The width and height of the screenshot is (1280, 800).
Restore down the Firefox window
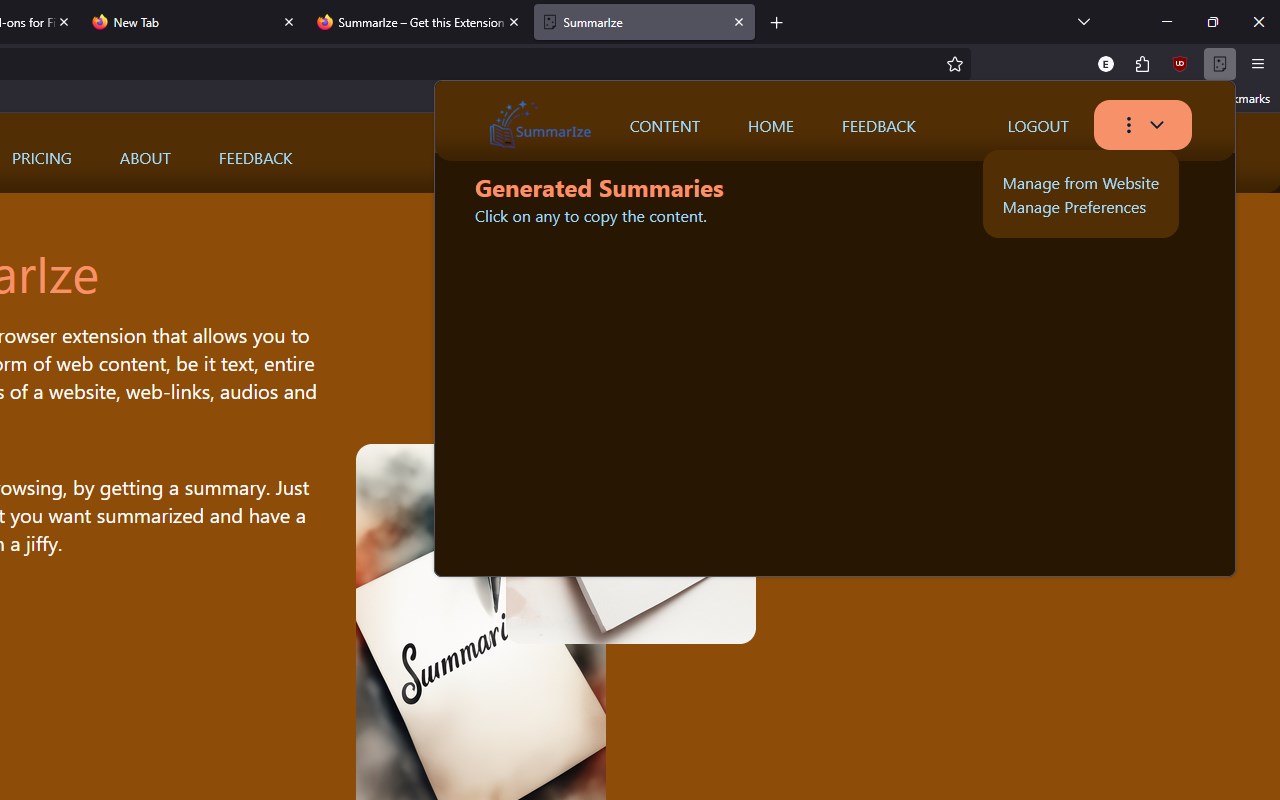(1213, 22)
